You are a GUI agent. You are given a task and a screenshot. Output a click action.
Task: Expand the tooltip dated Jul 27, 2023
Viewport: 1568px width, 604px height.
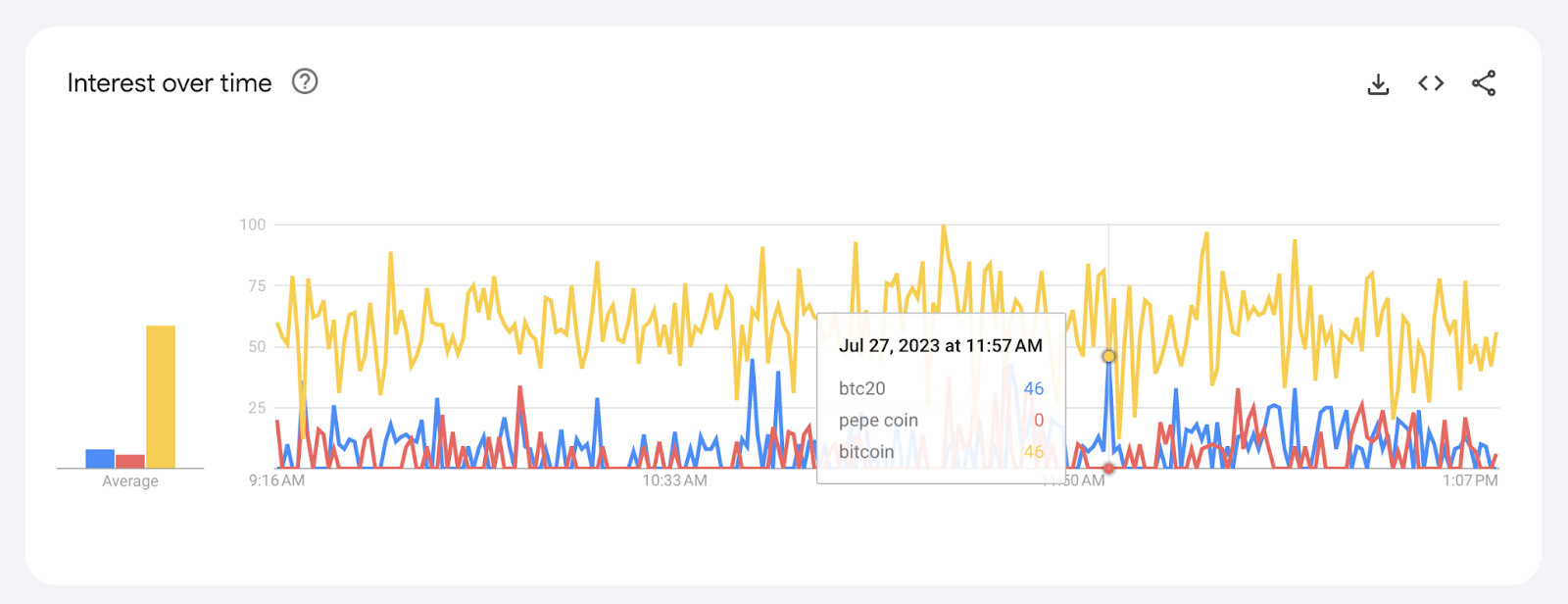pyautogui.click(x=940, y=345)
